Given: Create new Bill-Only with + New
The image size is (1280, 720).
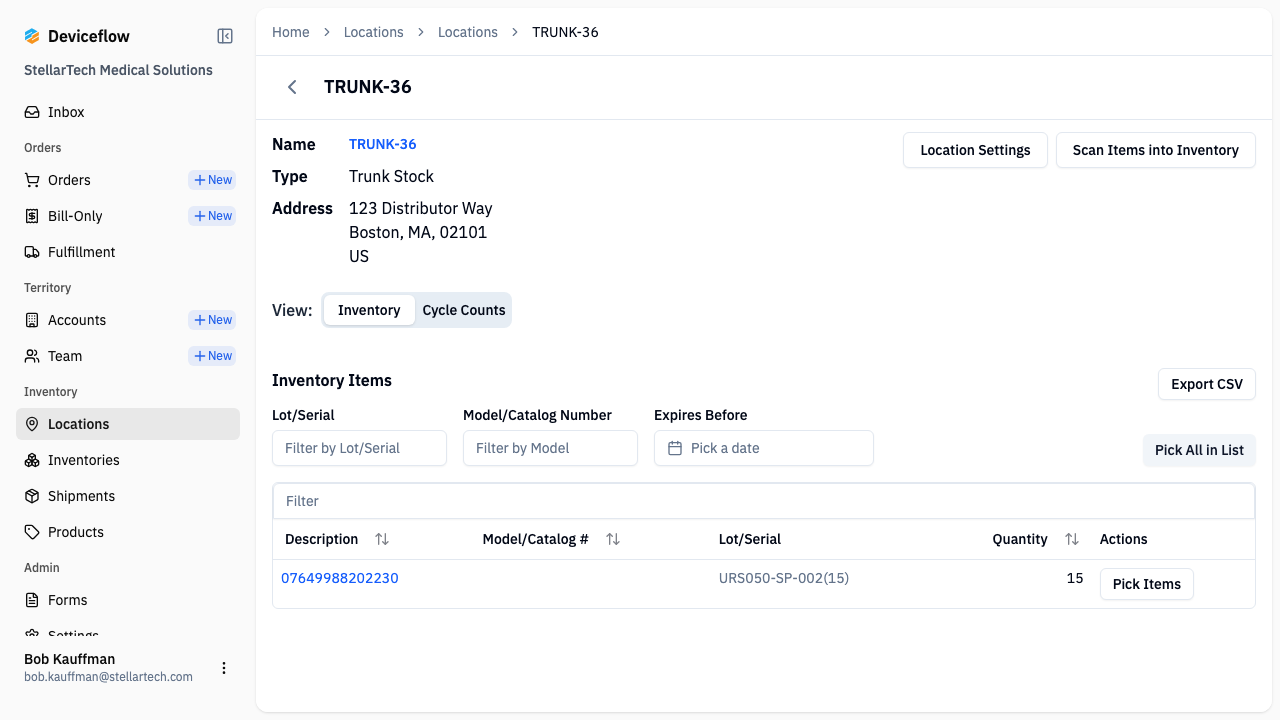Looking at the screenshot, I should [212, 216].
